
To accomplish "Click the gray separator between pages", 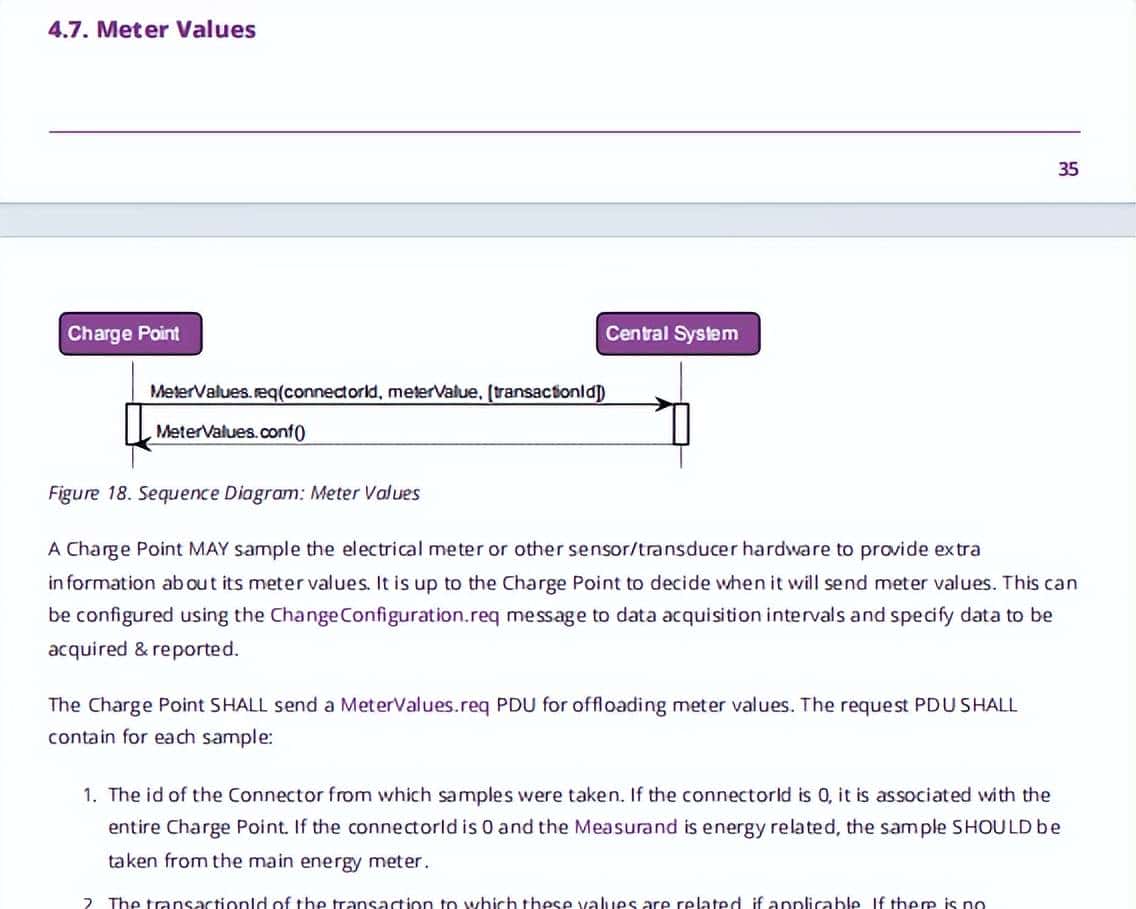I will click(568, 220).
